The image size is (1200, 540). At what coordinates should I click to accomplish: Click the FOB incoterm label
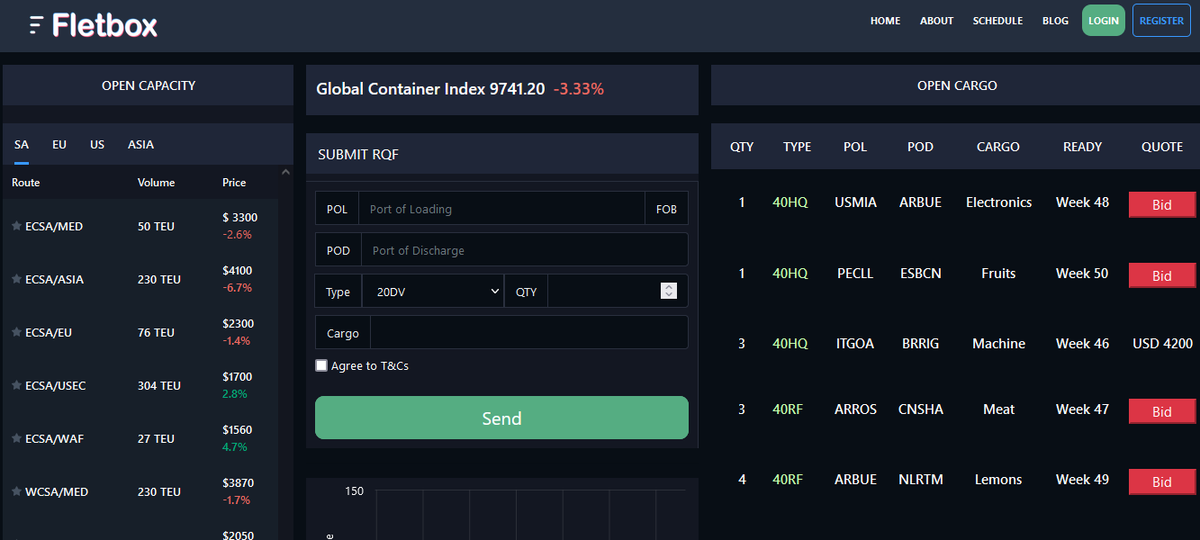[666, 209]
